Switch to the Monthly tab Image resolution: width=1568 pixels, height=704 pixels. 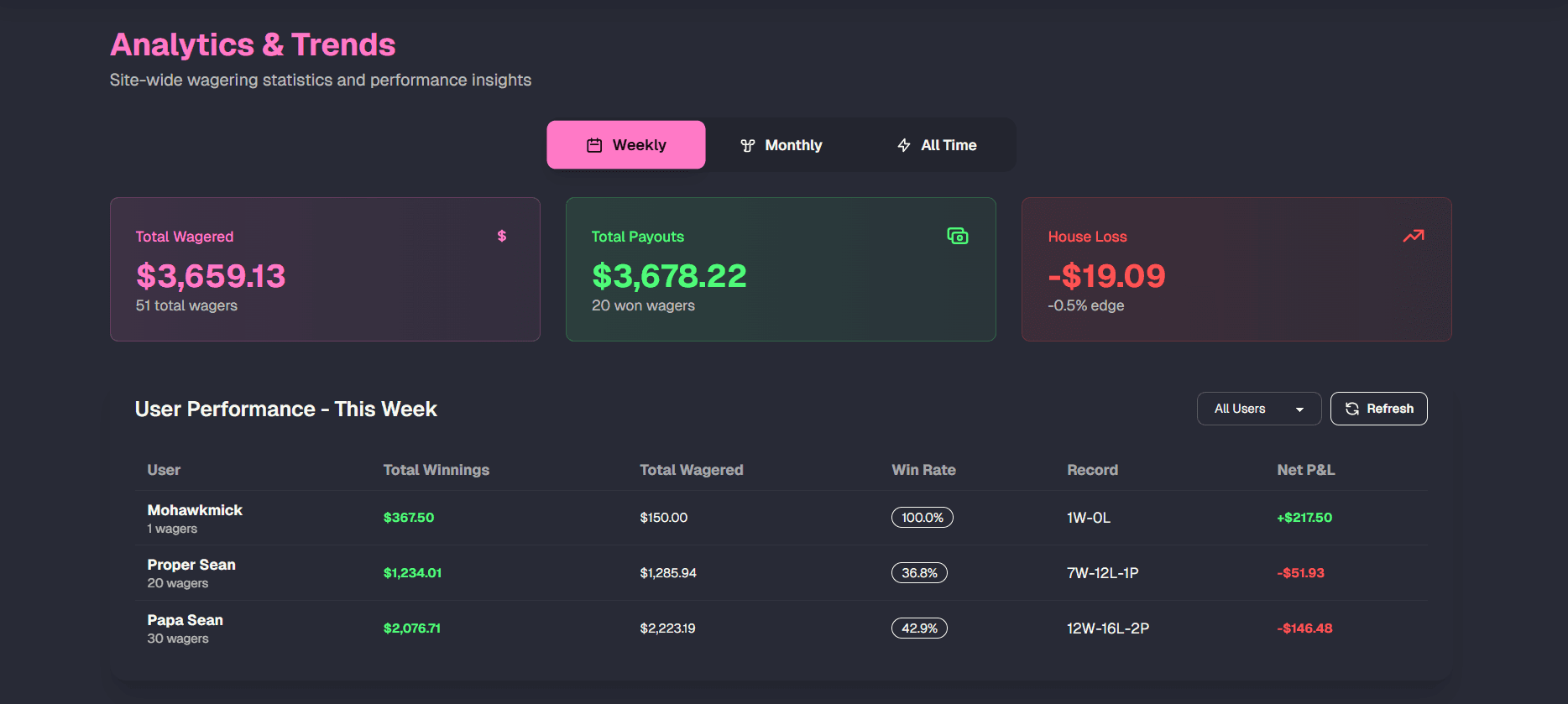[x=781, y=145]
